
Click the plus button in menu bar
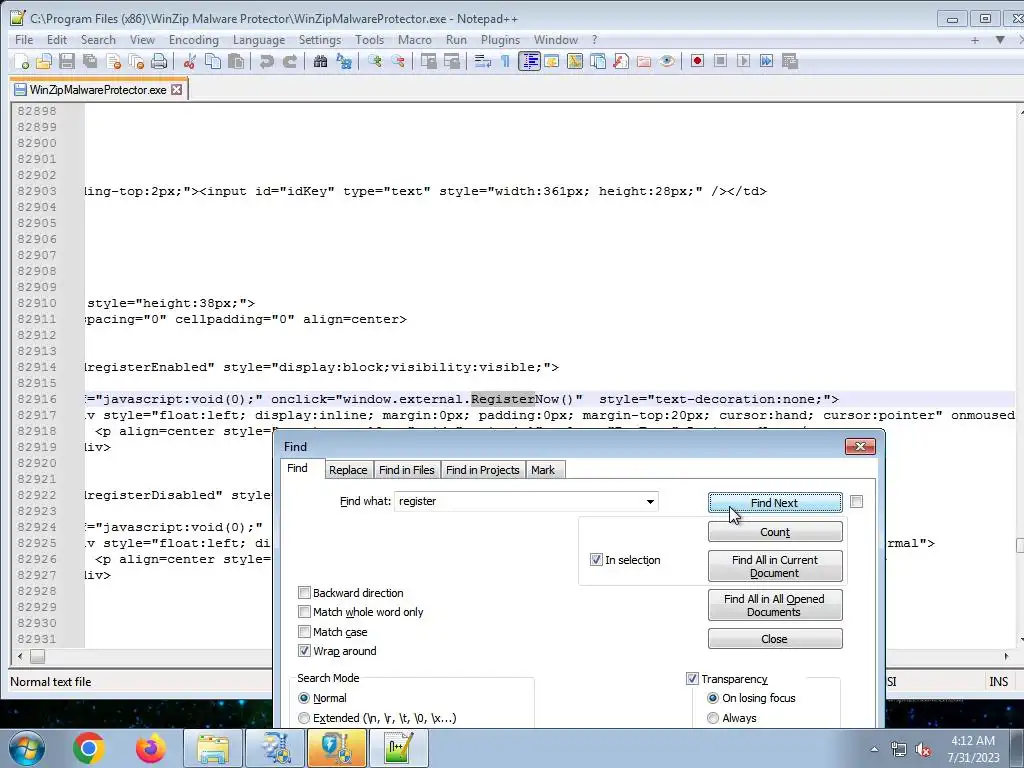[975, 40]
